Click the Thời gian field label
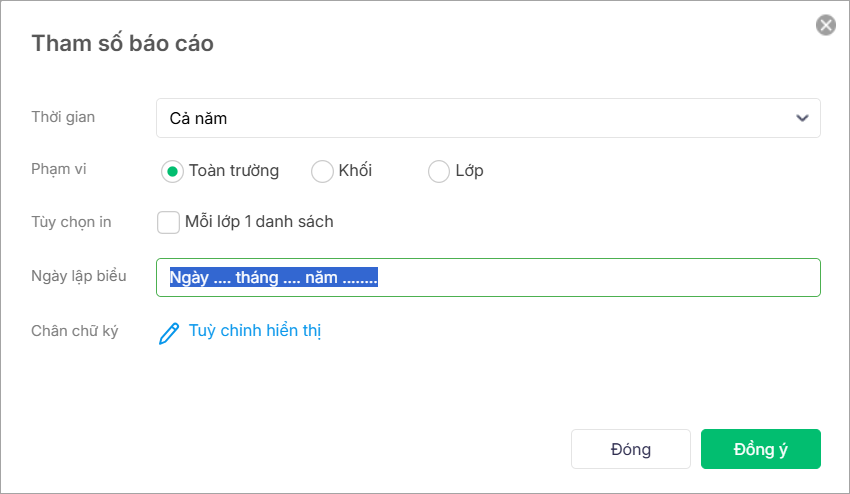Screen dimensions: 850x494 (x=63, y=117)
